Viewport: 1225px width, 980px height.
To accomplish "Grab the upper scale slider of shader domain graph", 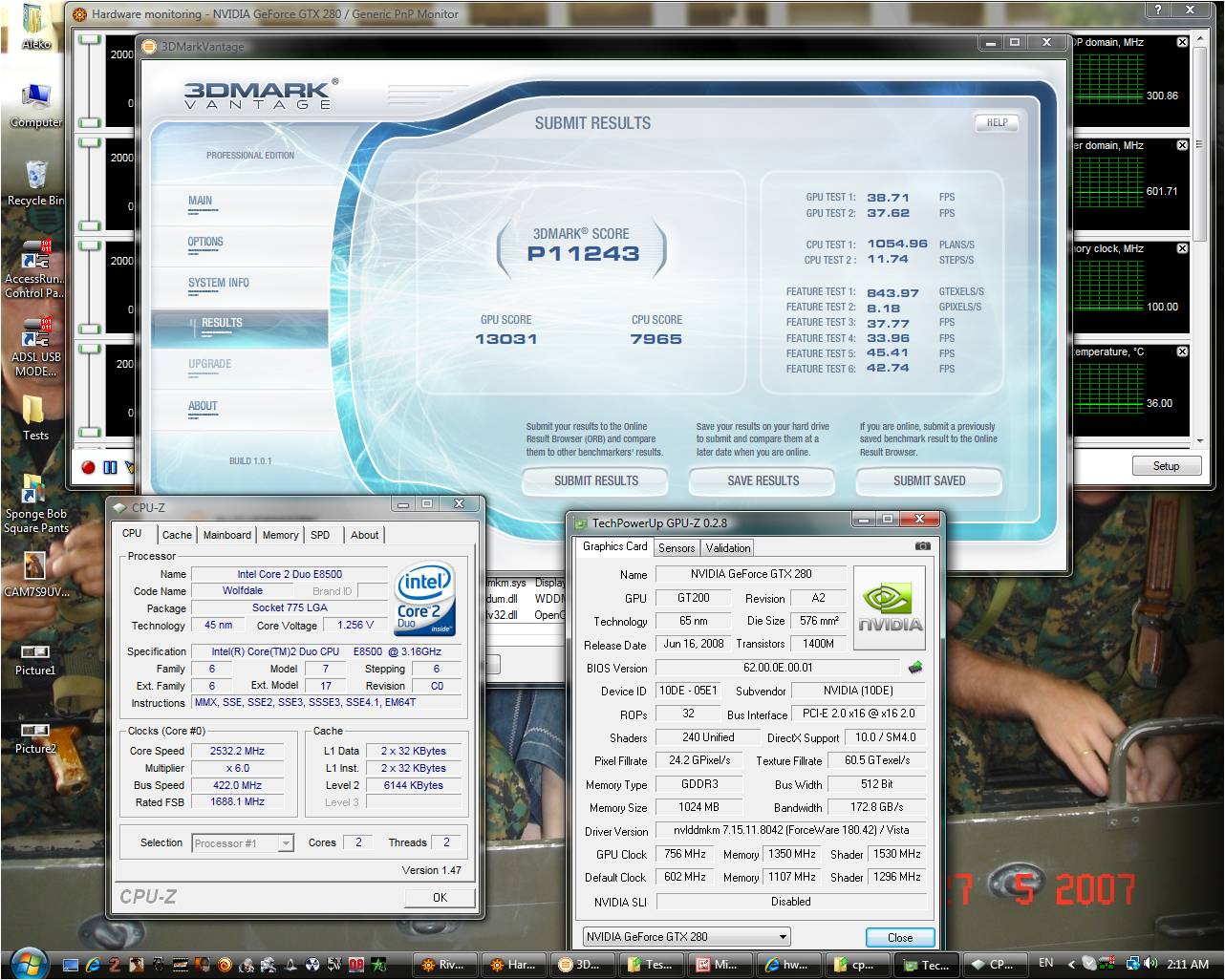I will point(89,143).
